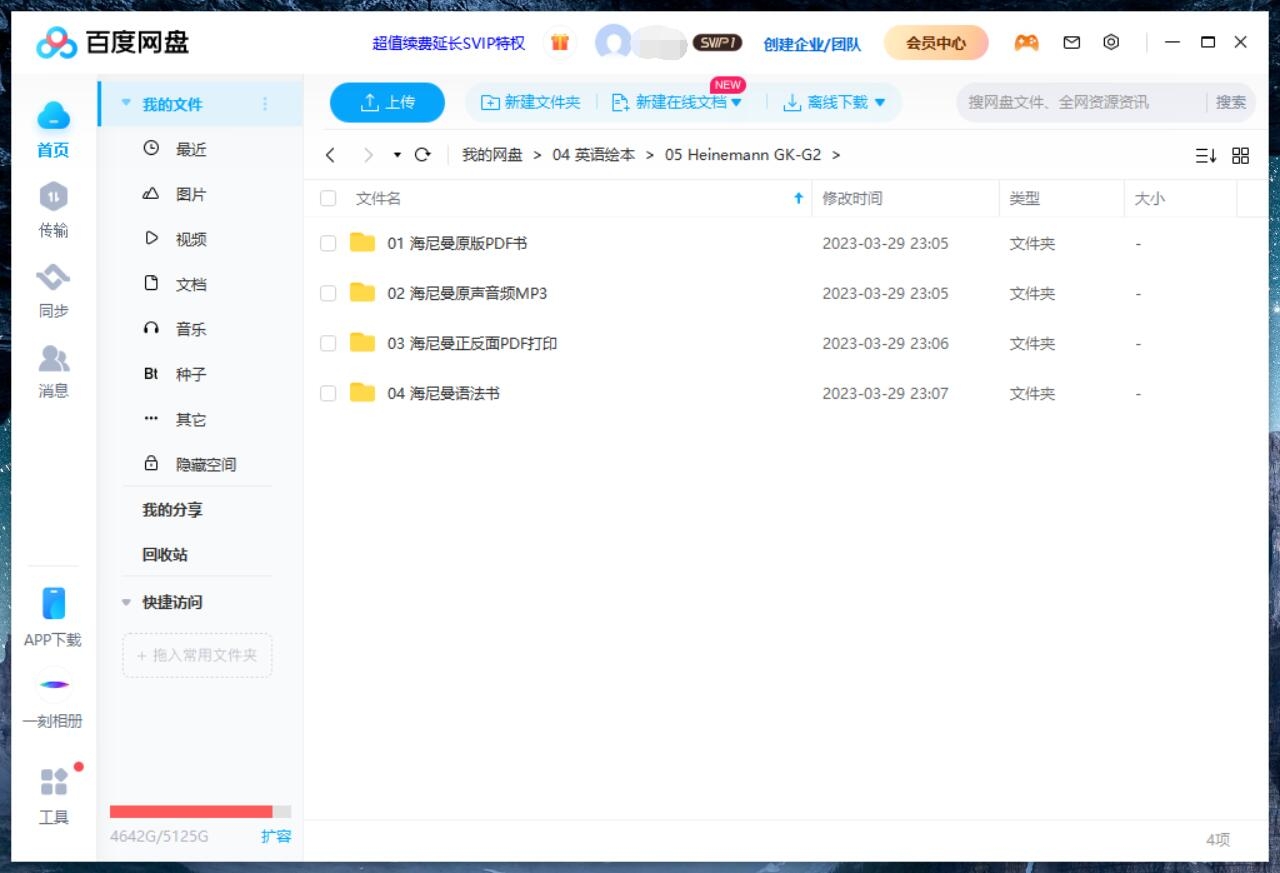
Task: Collapse the 我的文件 tree section
Action: coord(125,102)
